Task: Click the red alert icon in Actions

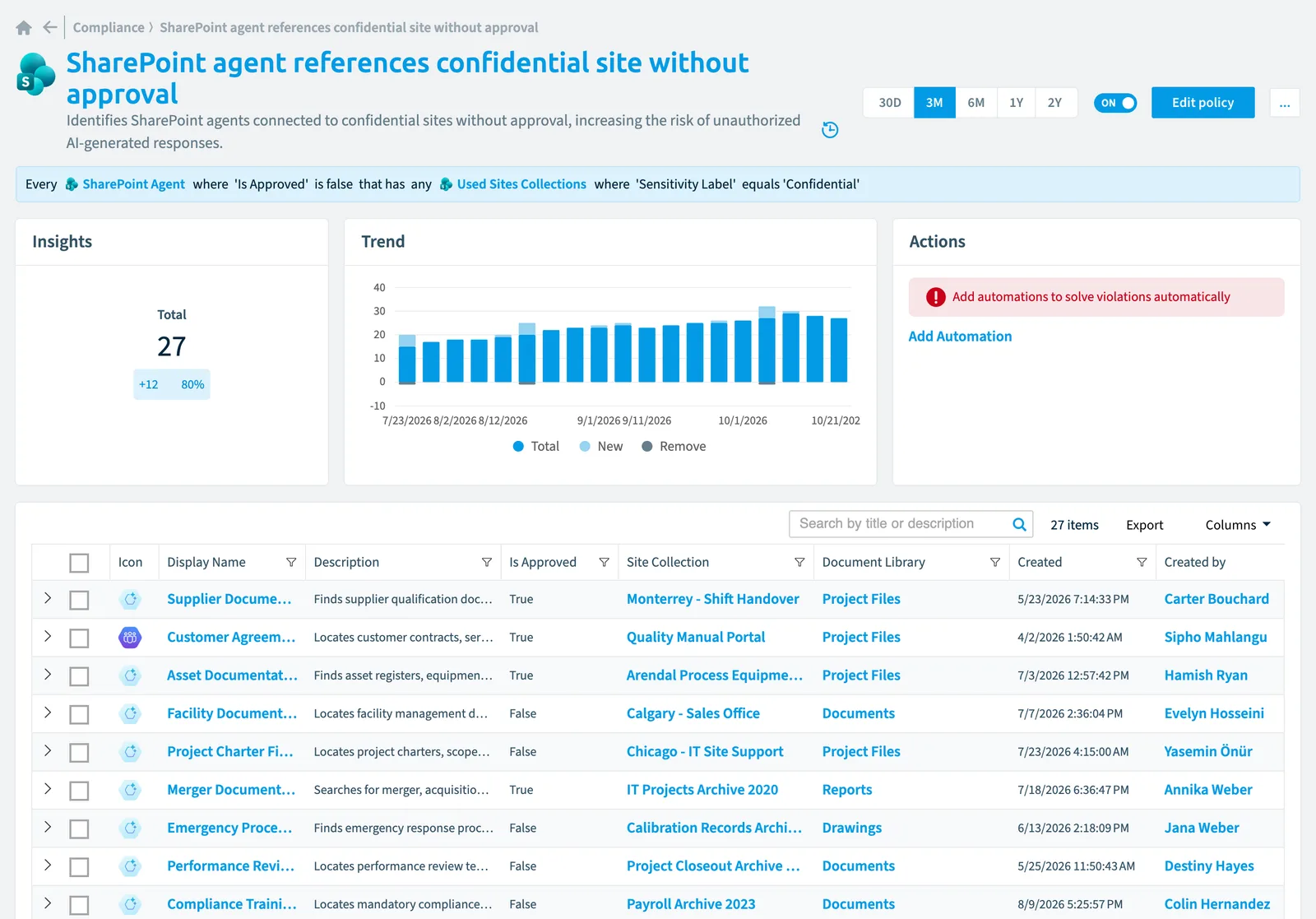Action: pos(936,297)
